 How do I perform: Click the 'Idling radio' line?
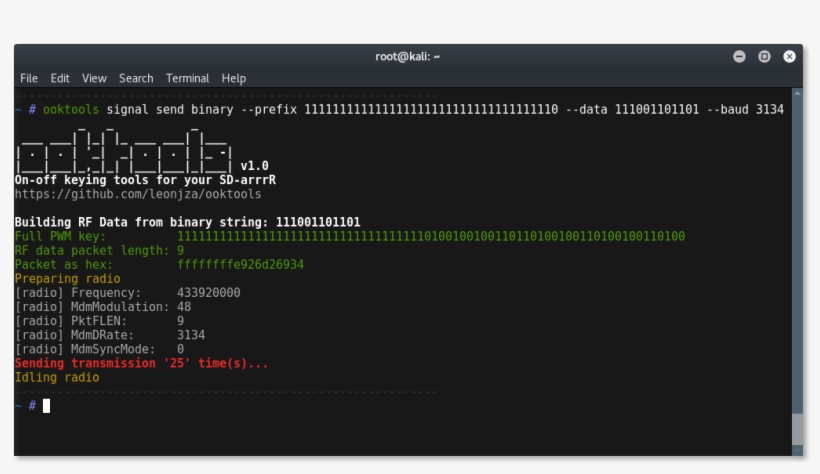[57, 378]
